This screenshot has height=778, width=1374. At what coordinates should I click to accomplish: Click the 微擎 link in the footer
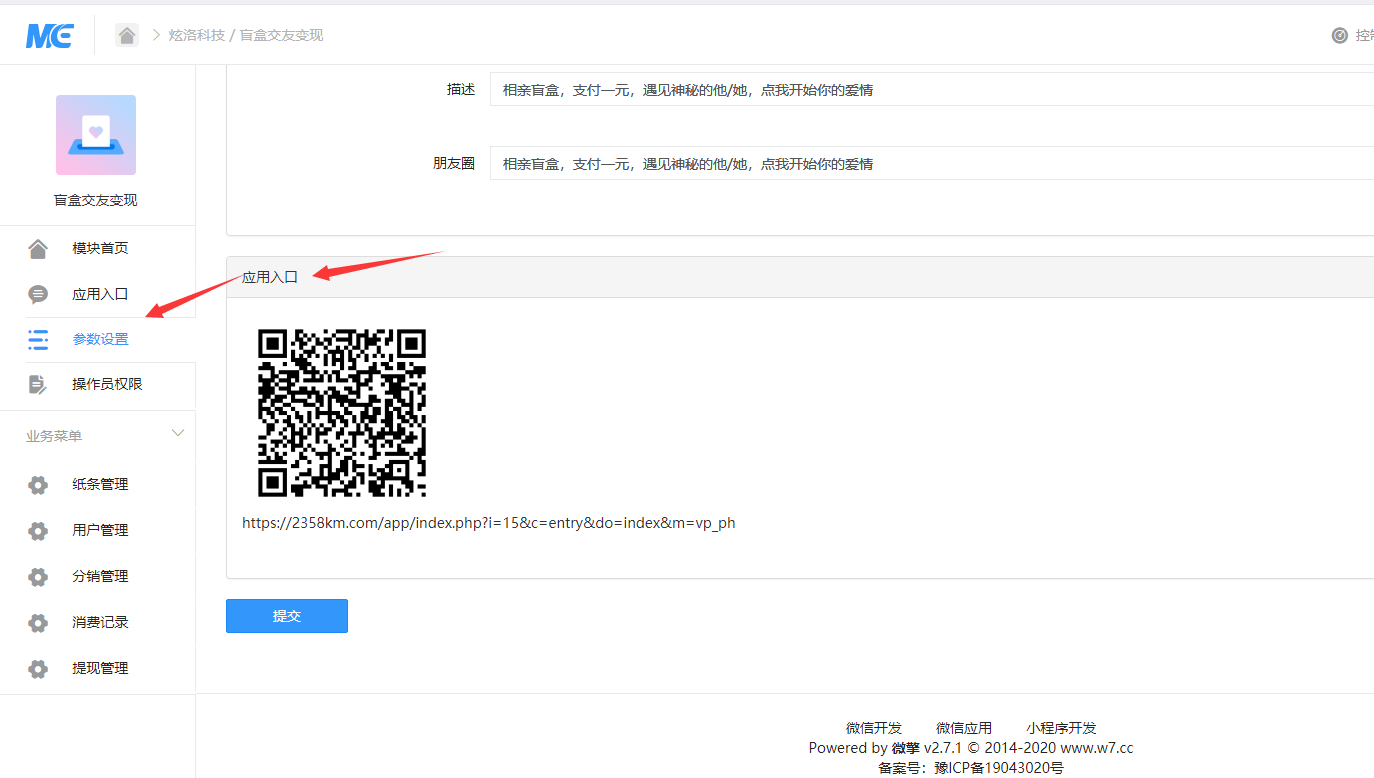pos(905,748)
